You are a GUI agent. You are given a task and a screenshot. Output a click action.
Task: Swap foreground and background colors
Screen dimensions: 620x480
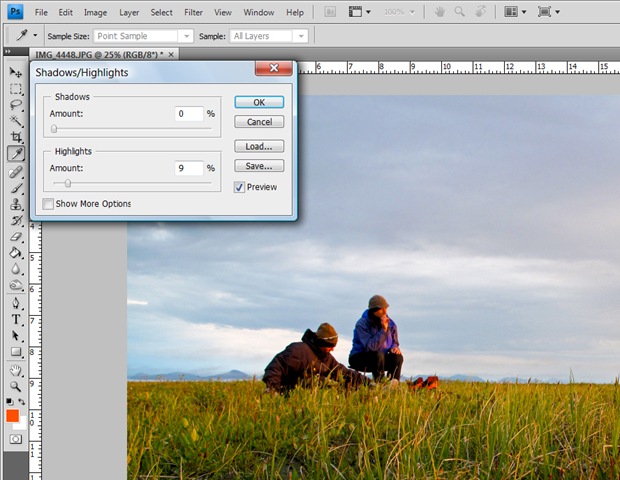click(22, 401)
